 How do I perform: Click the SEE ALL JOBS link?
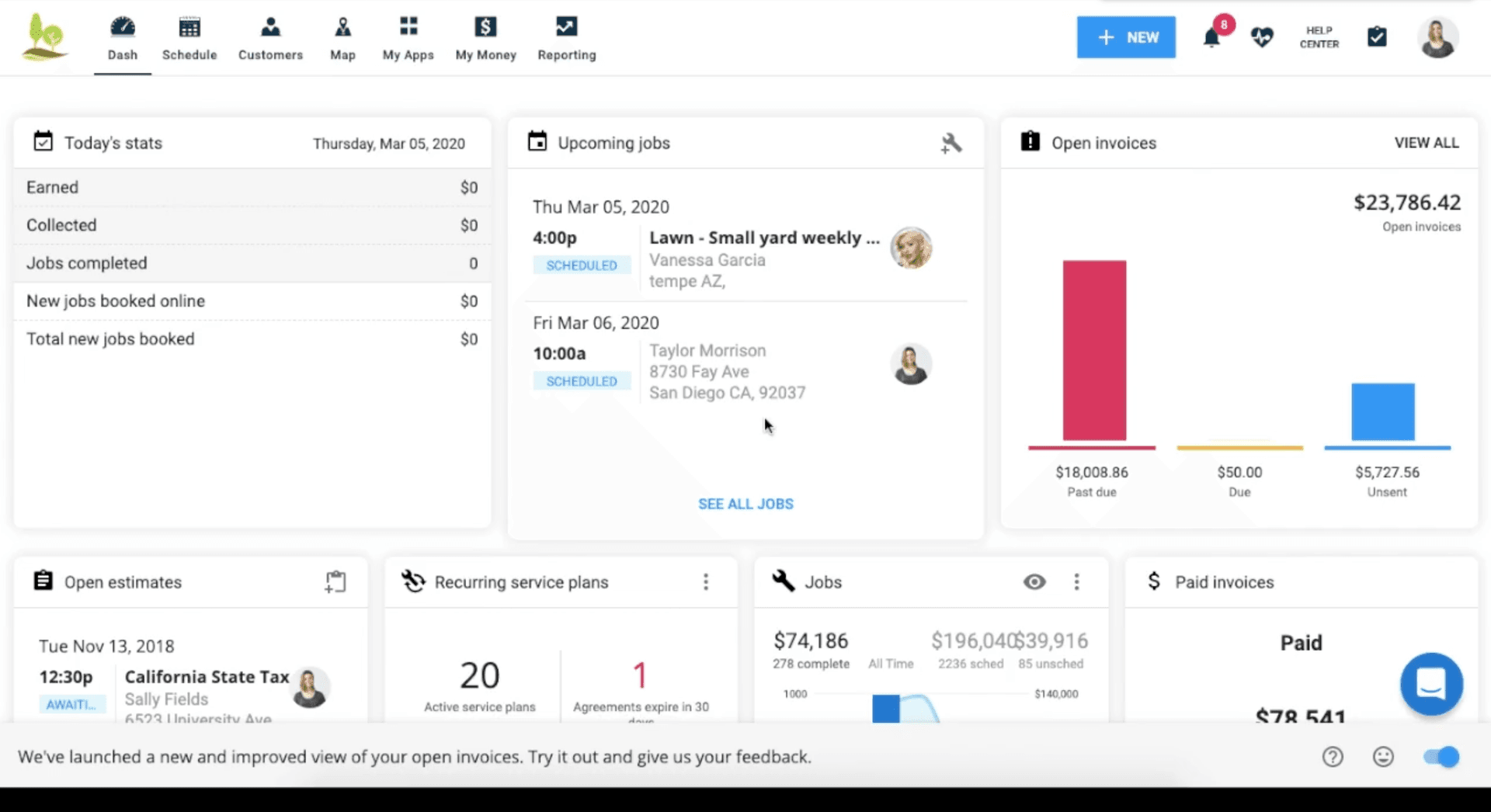[745, 503]
